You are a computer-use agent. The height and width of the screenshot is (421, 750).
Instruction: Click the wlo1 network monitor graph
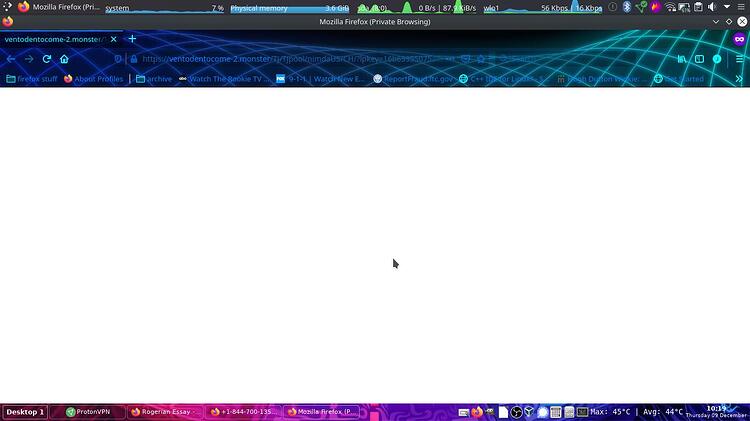[542, 8]
